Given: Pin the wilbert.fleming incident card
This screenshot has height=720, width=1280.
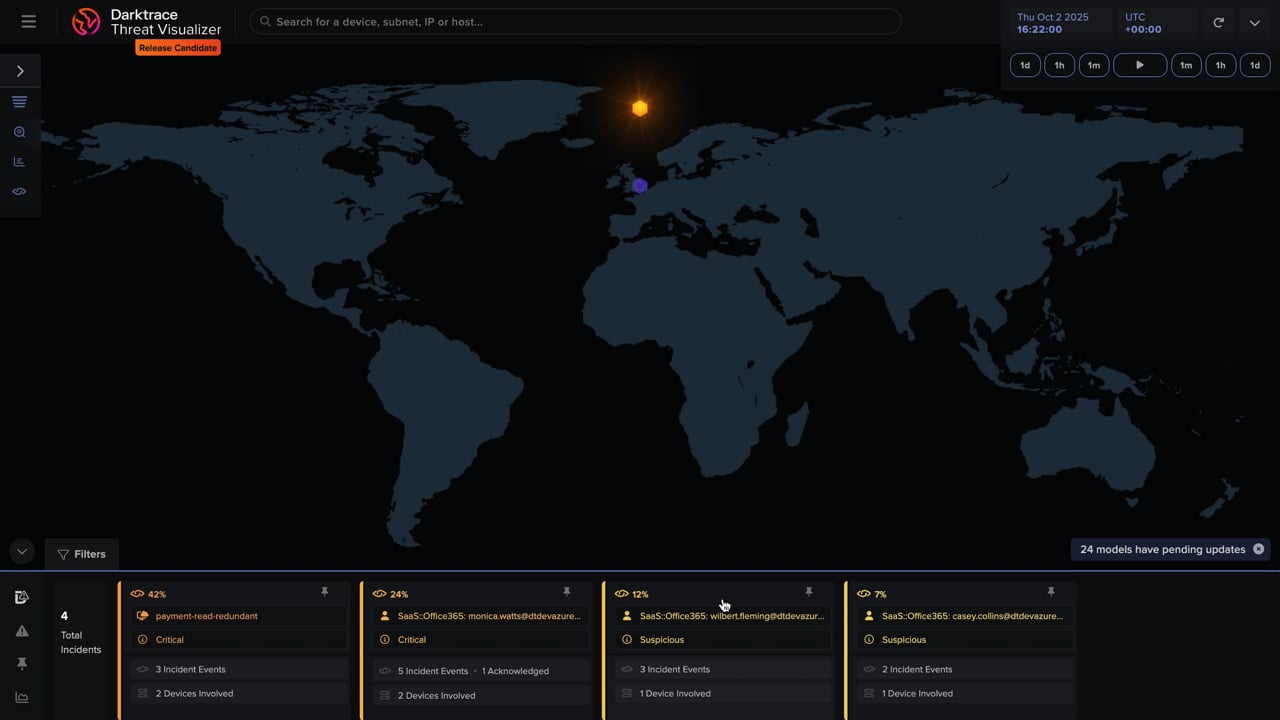Looking at the screenshot, I should tap(809, 592).
